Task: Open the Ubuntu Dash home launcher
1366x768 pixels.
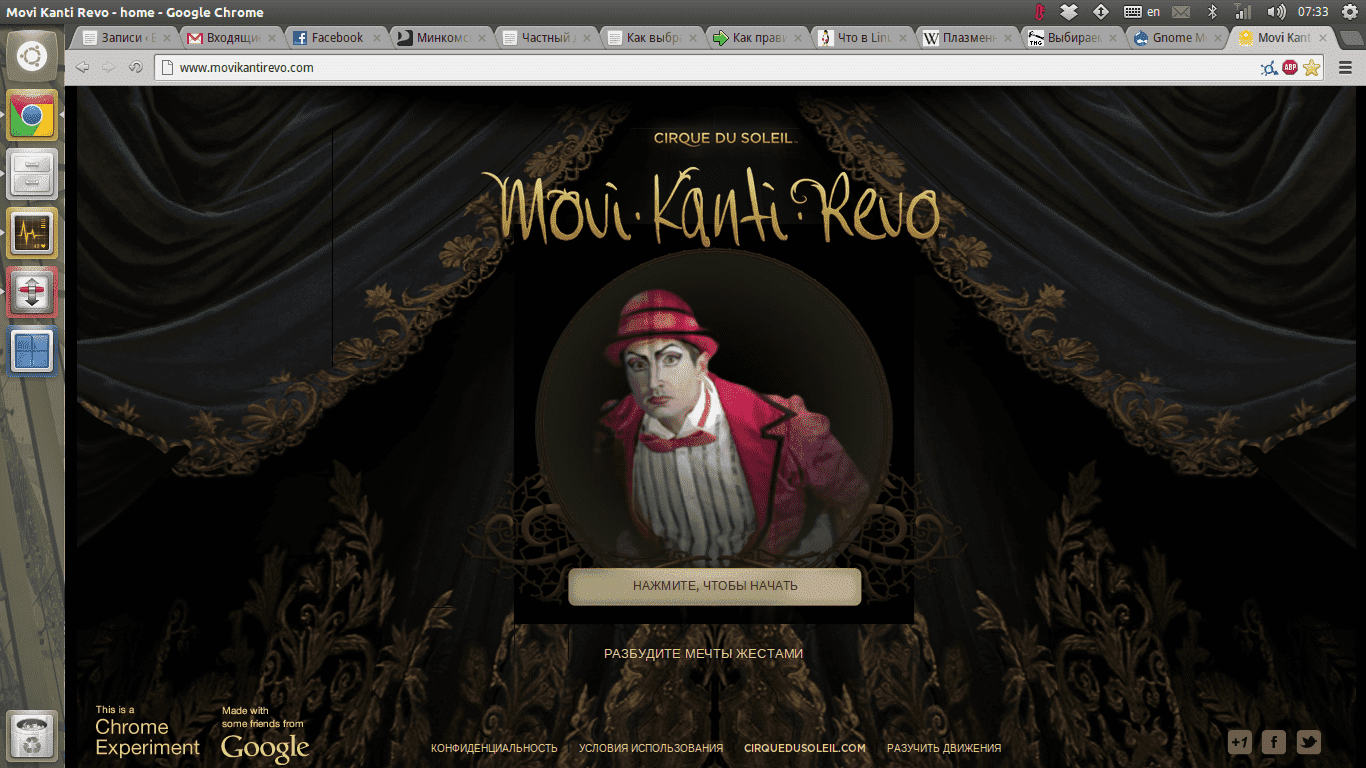Action: (32, 56)
